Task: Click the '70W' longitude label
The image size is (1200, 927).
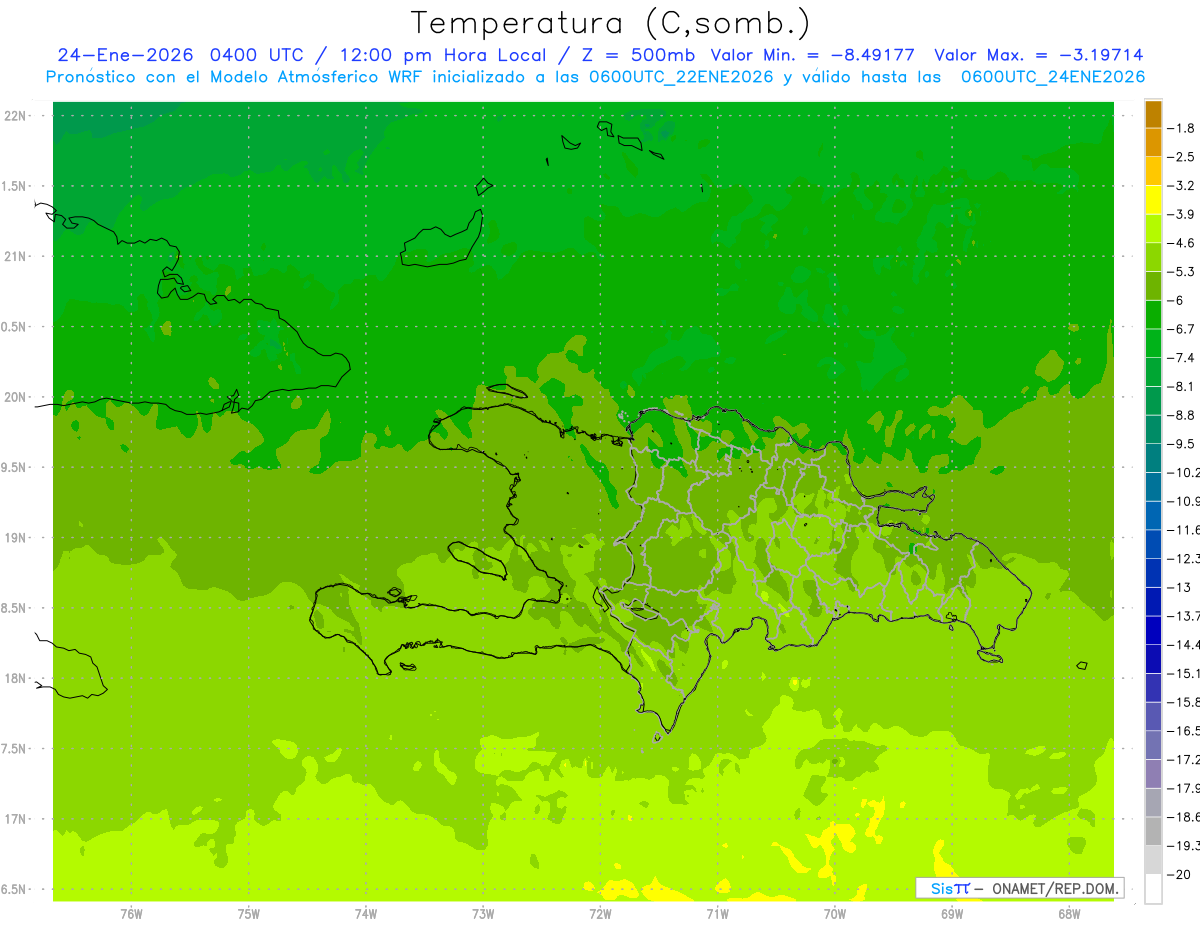Action: [x=835, y=913]
